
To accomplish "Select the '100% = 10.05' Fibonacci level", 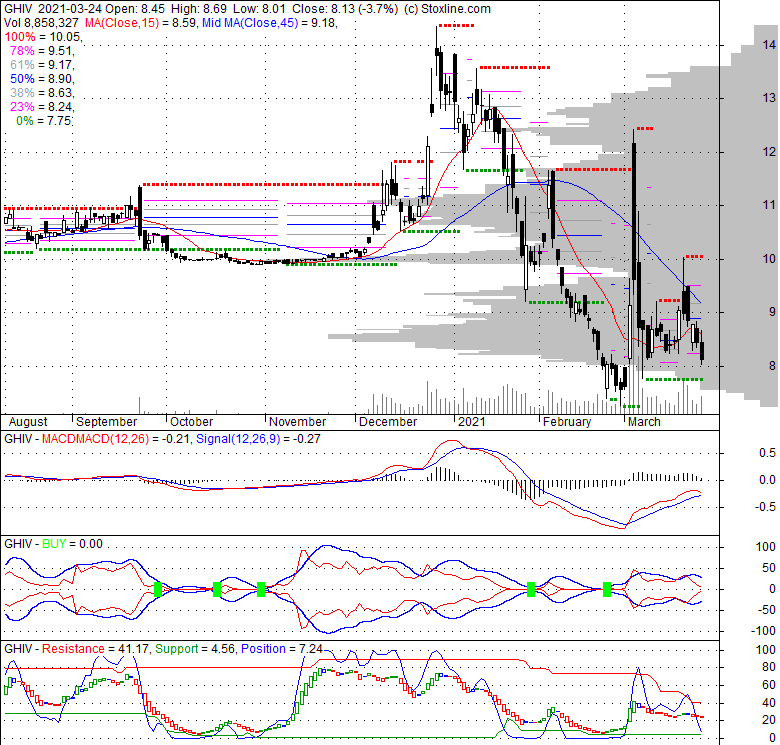I will click(x=43, y=37).
